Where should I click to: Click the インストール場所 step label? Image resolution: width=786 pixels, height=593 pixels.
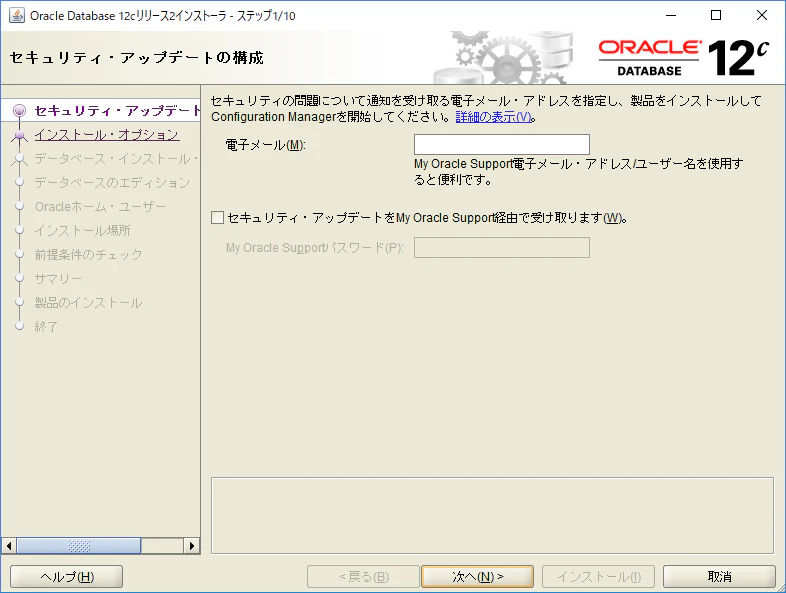(83, 231)
